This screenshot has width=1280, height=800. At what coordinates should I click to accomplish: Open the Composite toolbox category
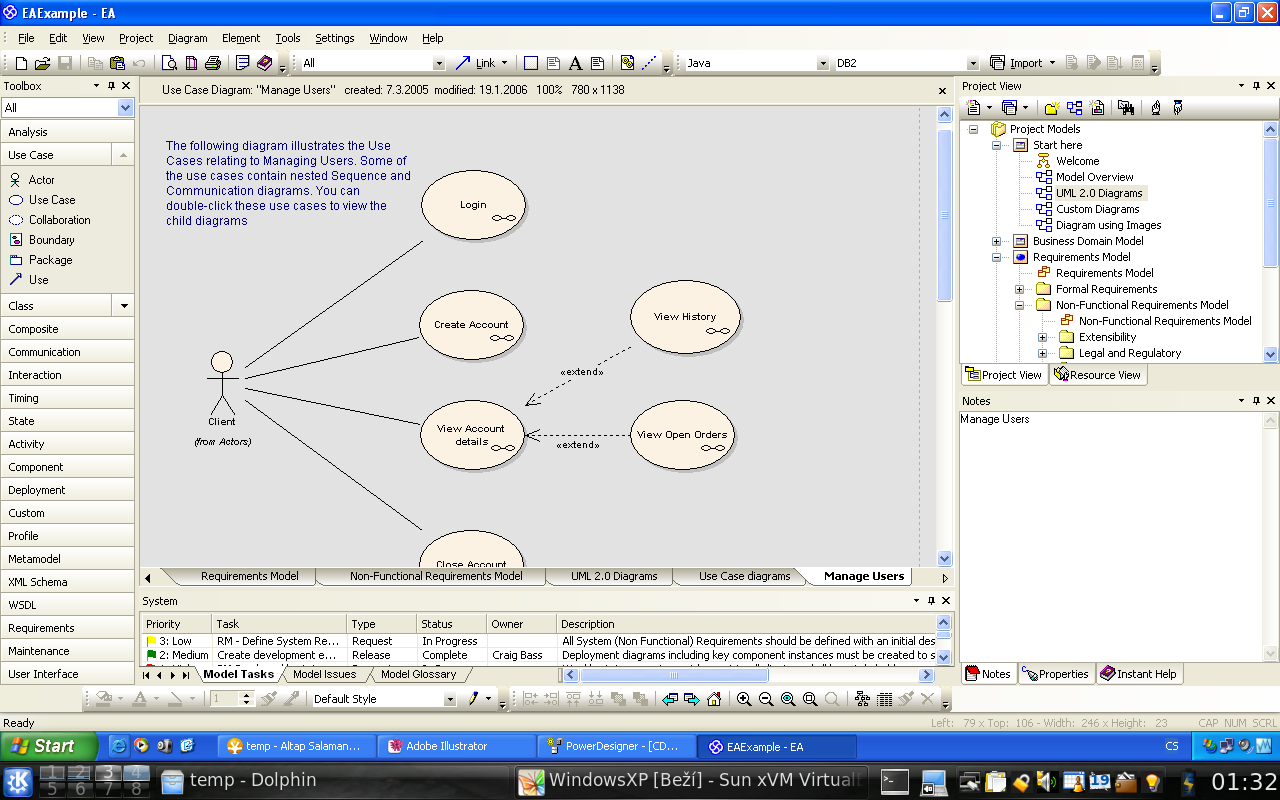(x=67, y=329)
